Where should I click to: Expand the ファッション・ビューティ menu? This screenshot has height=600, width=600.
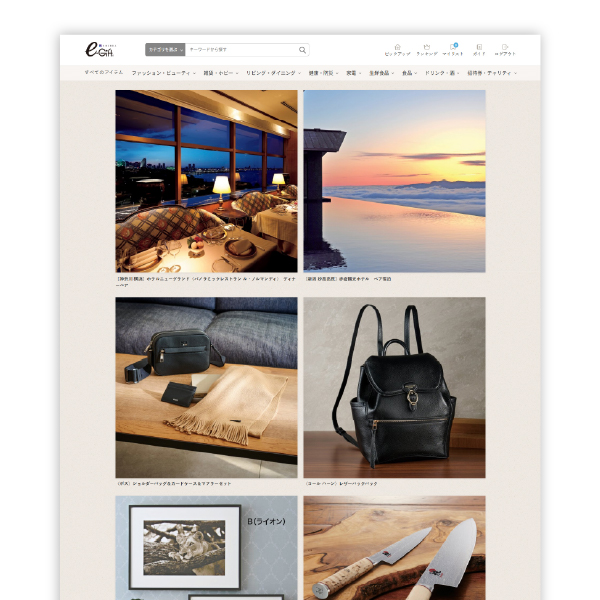point(163,73)
